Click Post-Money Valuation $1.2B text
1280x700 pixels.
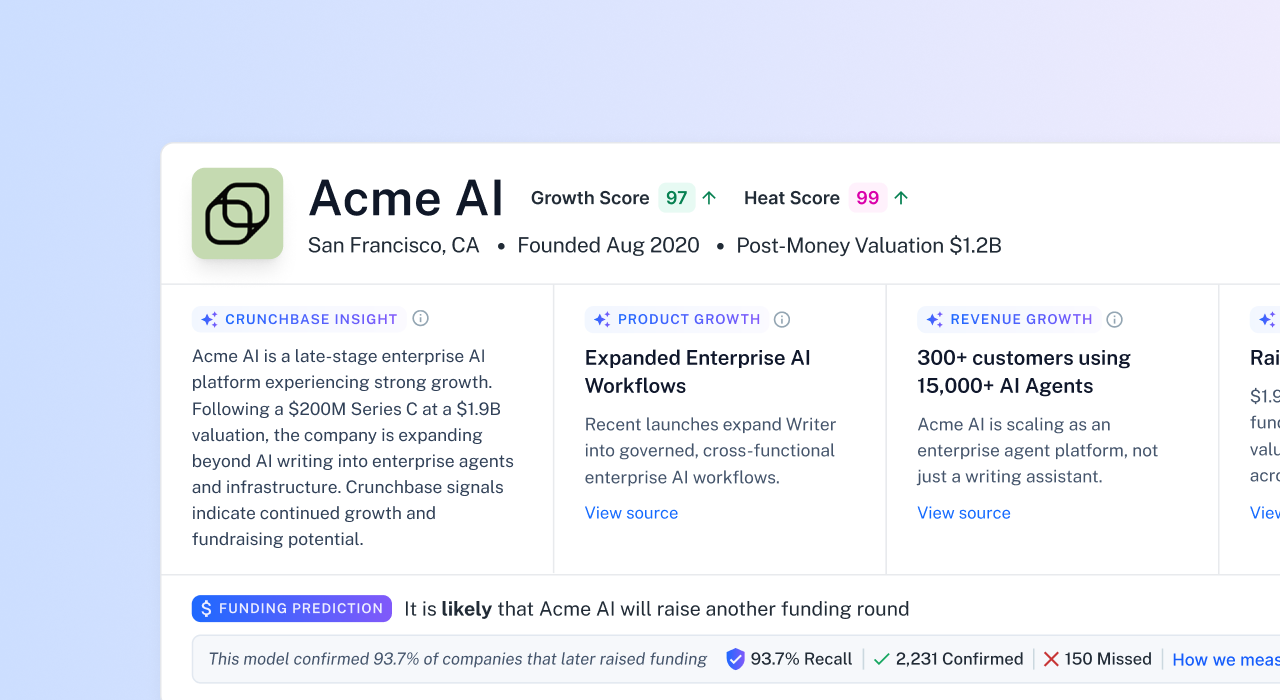(x=869, y=246)
